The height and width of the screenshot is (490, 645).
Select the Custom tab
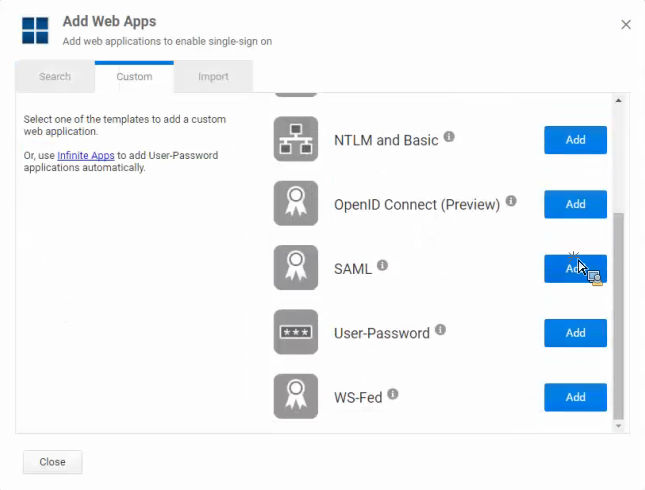coord(134,77)
